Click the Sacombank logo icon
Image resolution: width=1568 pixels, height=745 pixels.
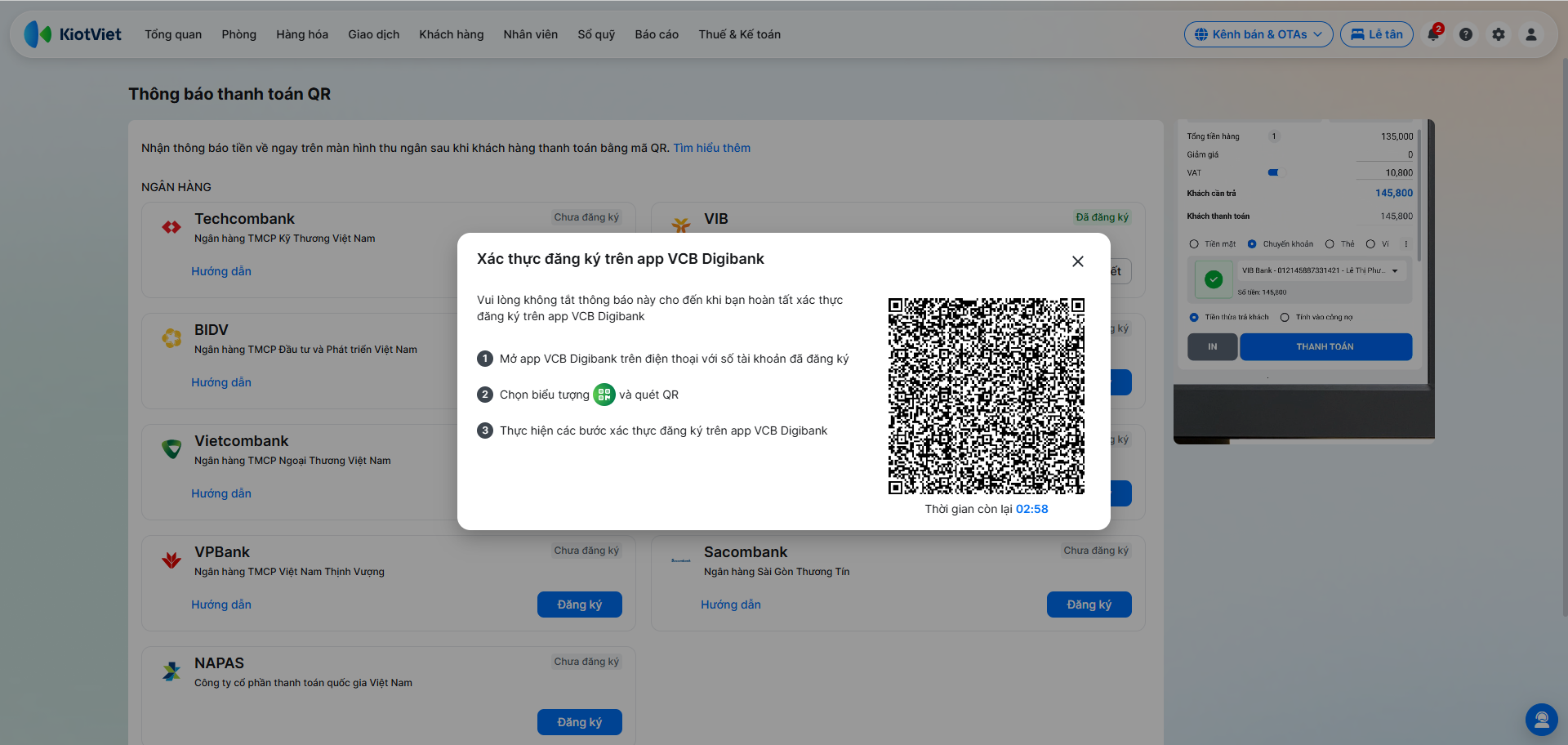(681, 560)
